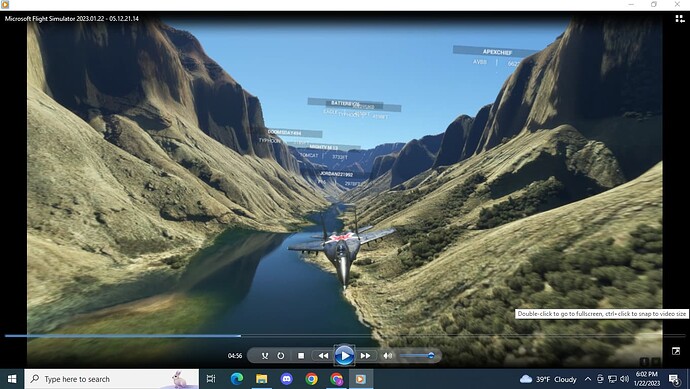View full screen with bottom-right icon
Image resolution: width=690 pixels, height=389 pixels.
pyautogui.click(x=676, y=351)
